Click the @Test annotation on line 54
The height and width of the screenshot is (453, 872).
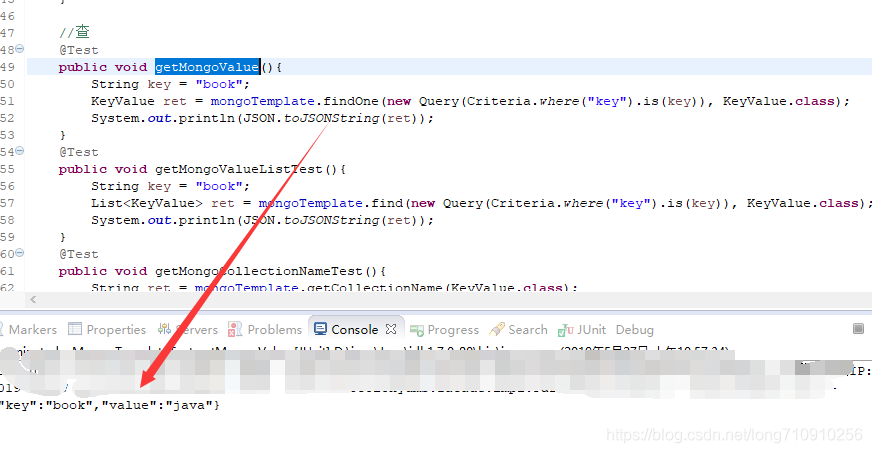[78, 152]
